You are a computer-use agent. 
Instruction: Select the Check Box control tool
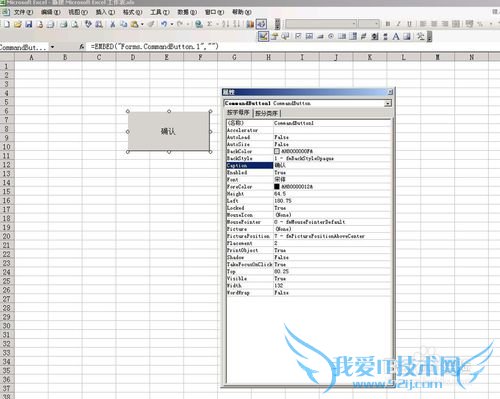(298, 36)
